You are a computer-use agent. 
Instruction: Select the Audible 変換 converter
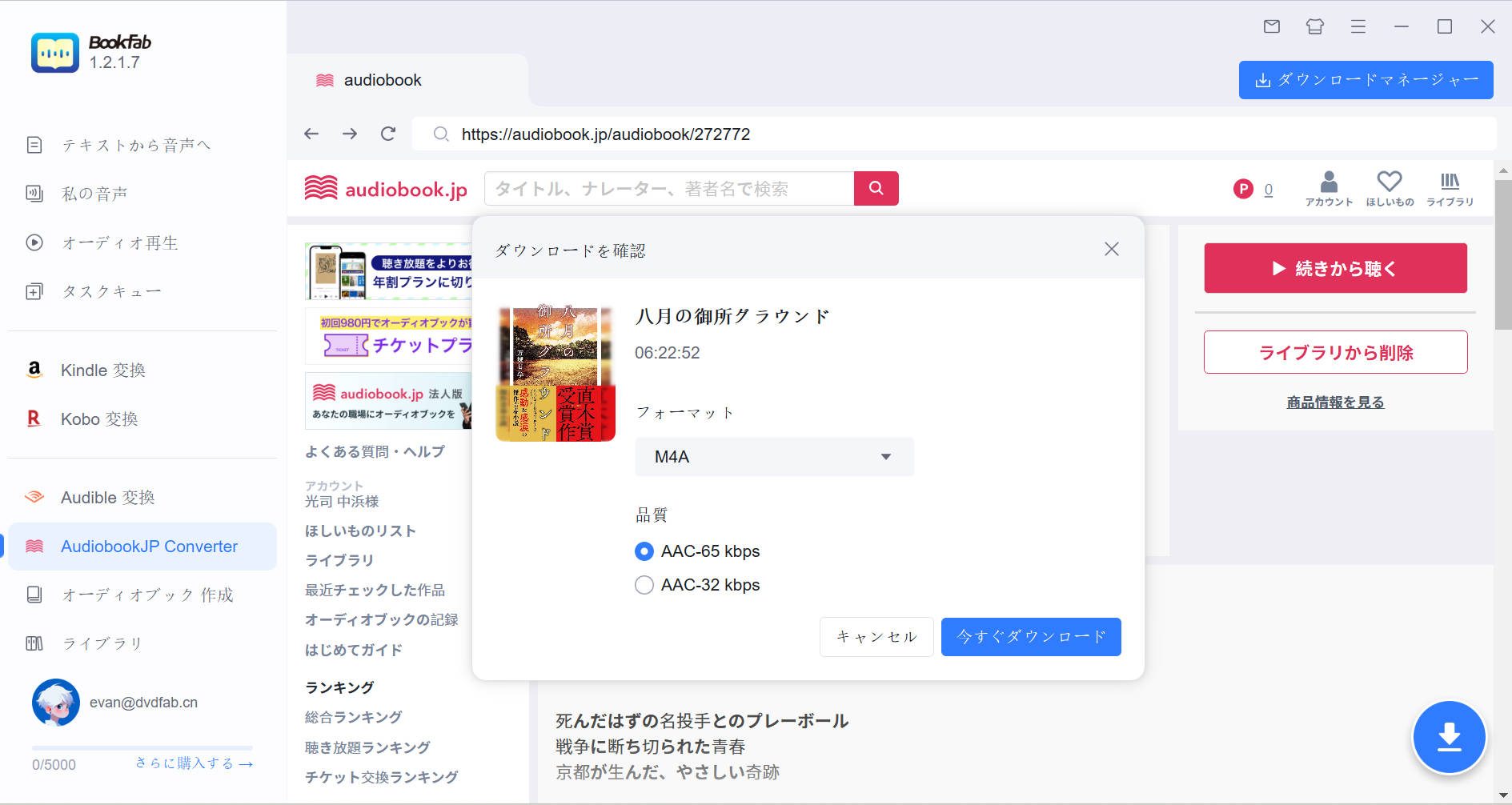click(109, 497)
